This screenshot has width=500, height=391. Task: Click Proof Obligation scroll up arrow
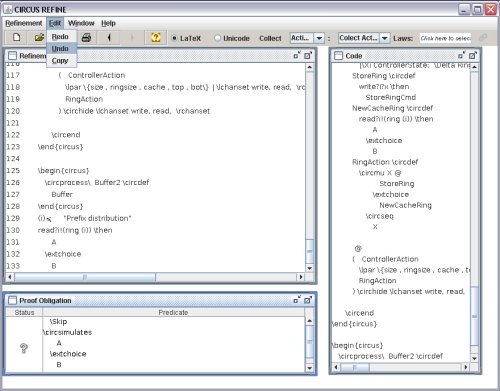click(309, 321)
